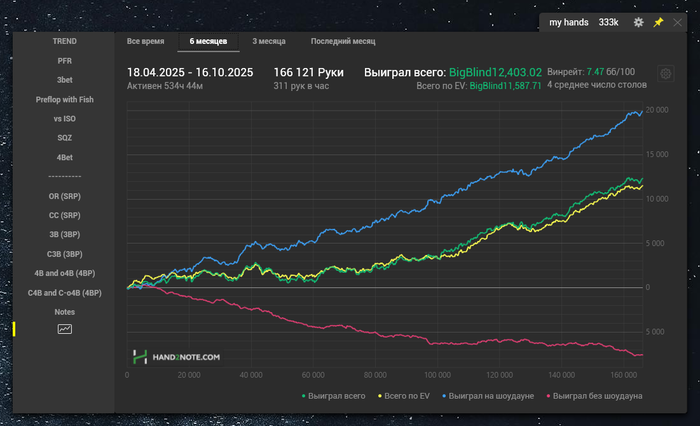Viewport: 700px width, 426px height.
Task: Click Активен 534ч 44м text
Action: tap(165, 86)
